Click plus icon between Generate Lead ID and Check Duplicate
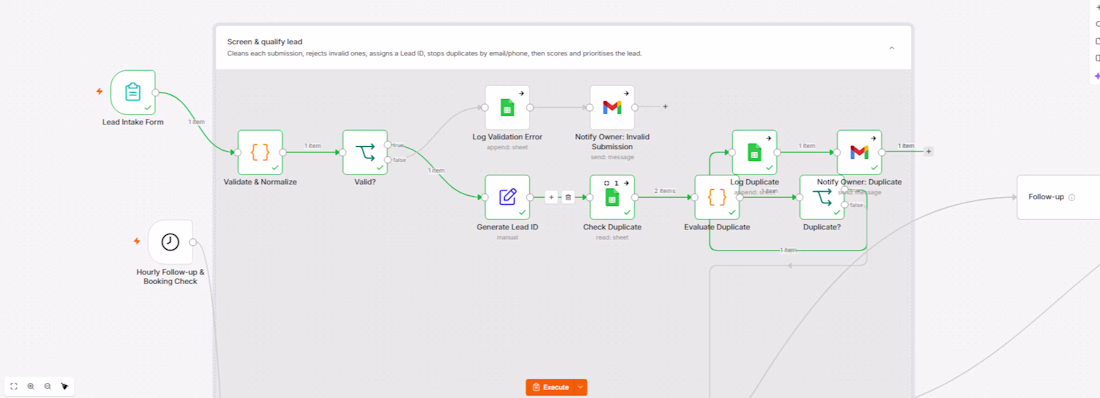 [x=551, y=198]
